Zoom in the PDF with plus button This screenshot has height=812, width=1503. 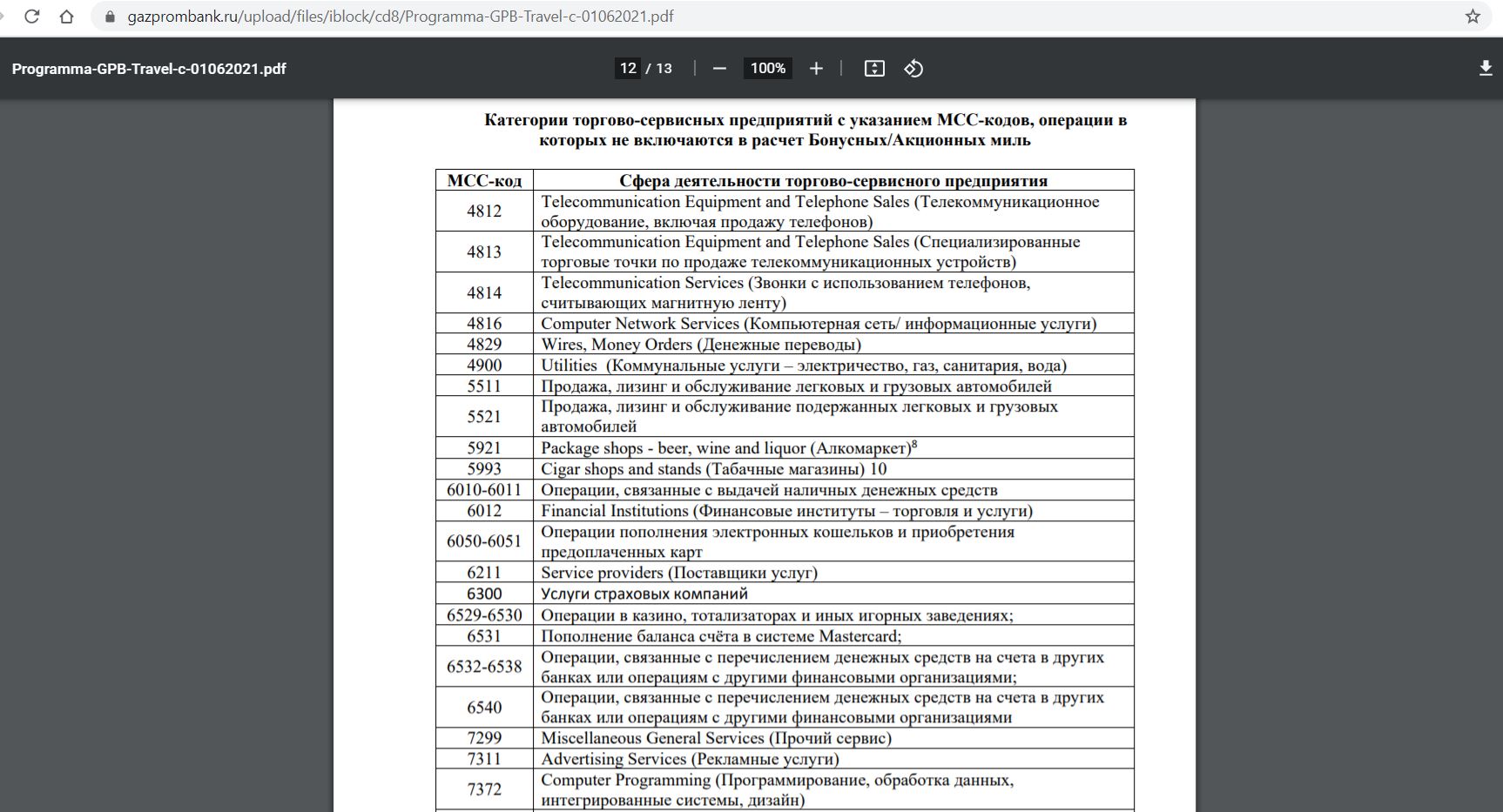tap(816, 69)
